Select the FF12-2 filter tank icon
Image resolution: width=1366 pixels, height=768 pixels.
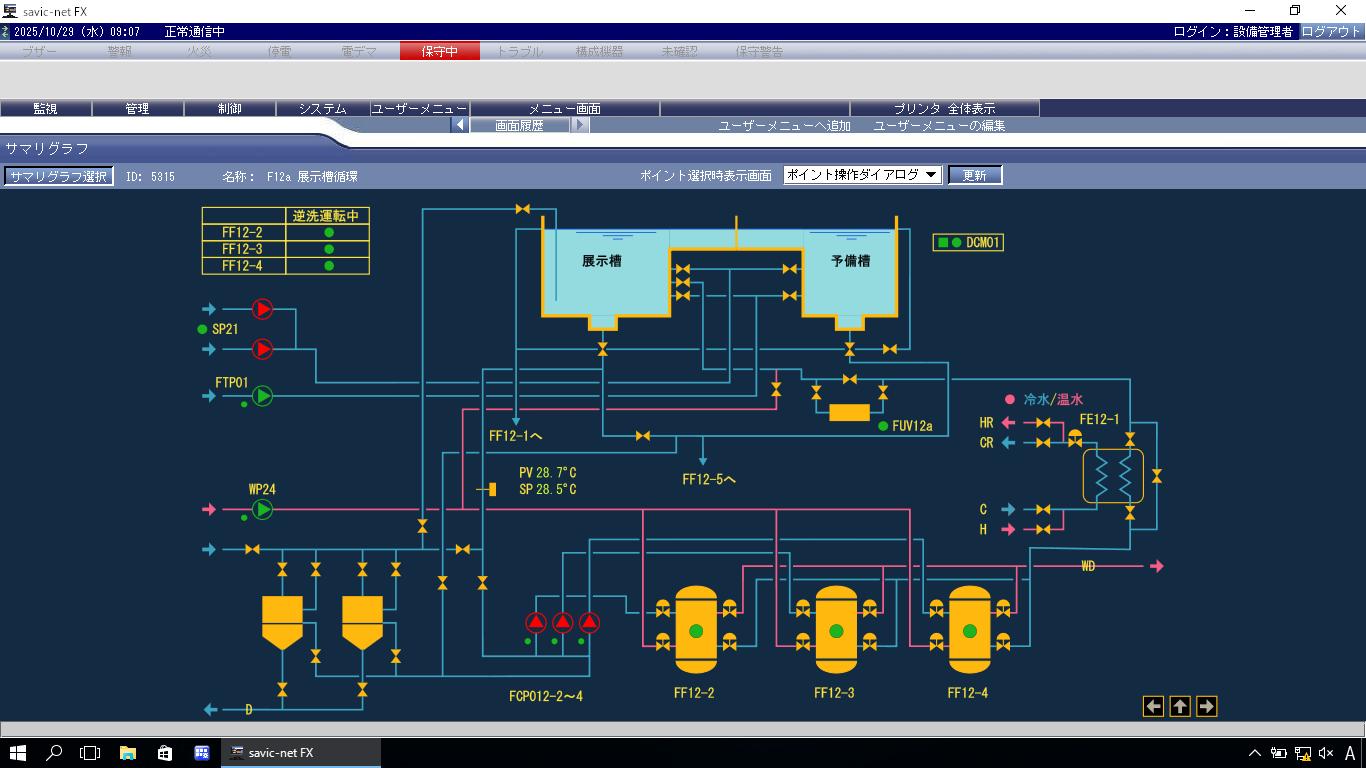pos(696,630)
